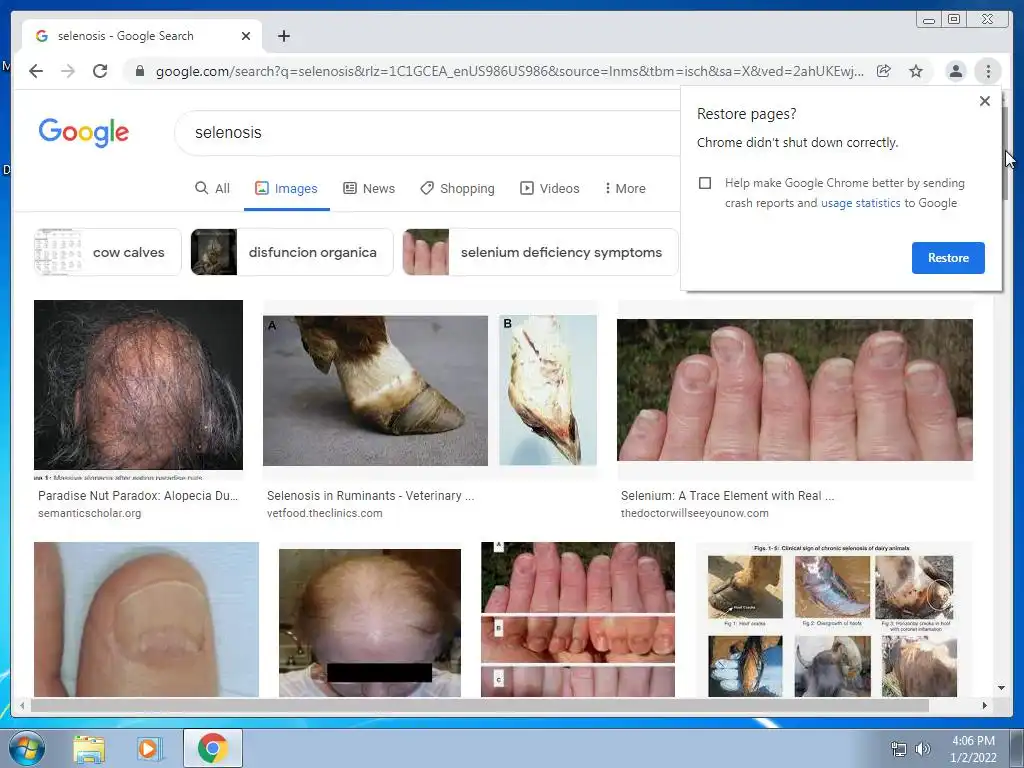Image resolution: width=1024 pixels, height=768 pixels.
Task: Open a new browser tab
Action: [283, 36]
